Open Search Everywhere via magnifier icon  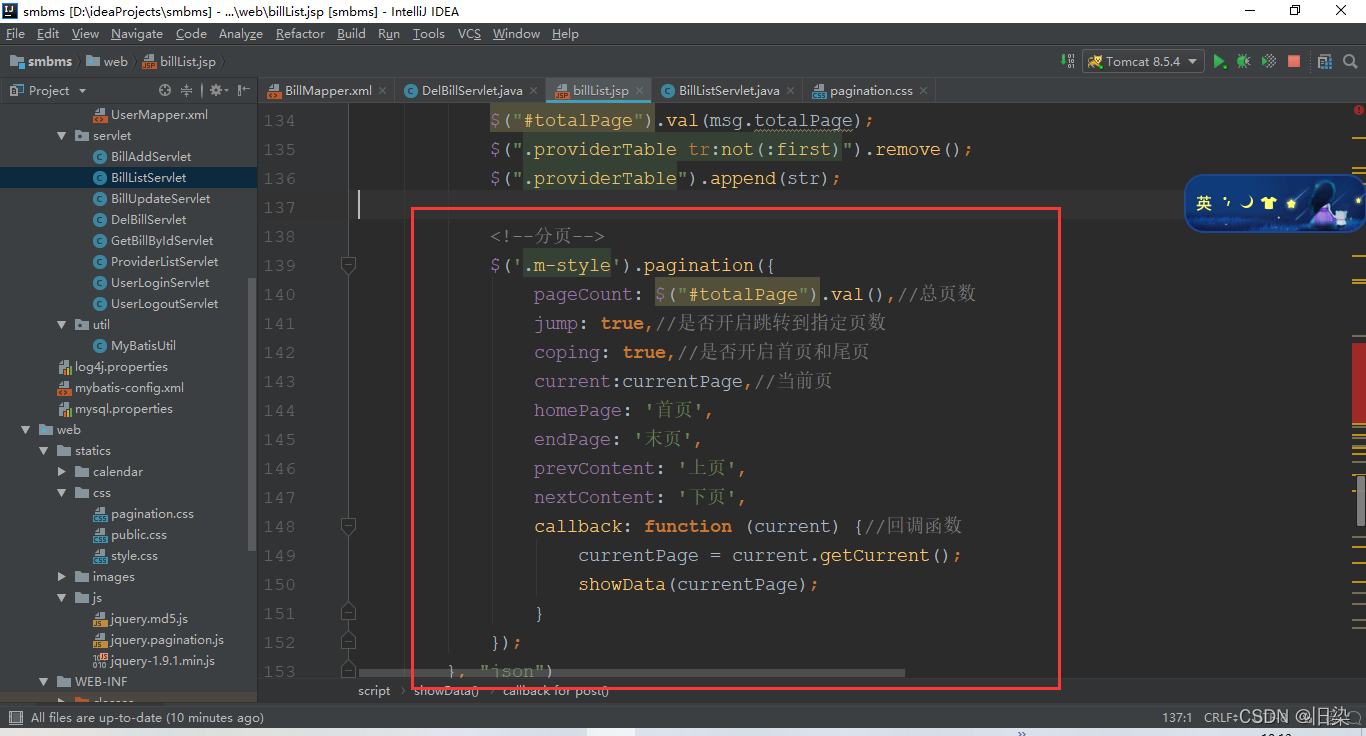pos(1349,61)
